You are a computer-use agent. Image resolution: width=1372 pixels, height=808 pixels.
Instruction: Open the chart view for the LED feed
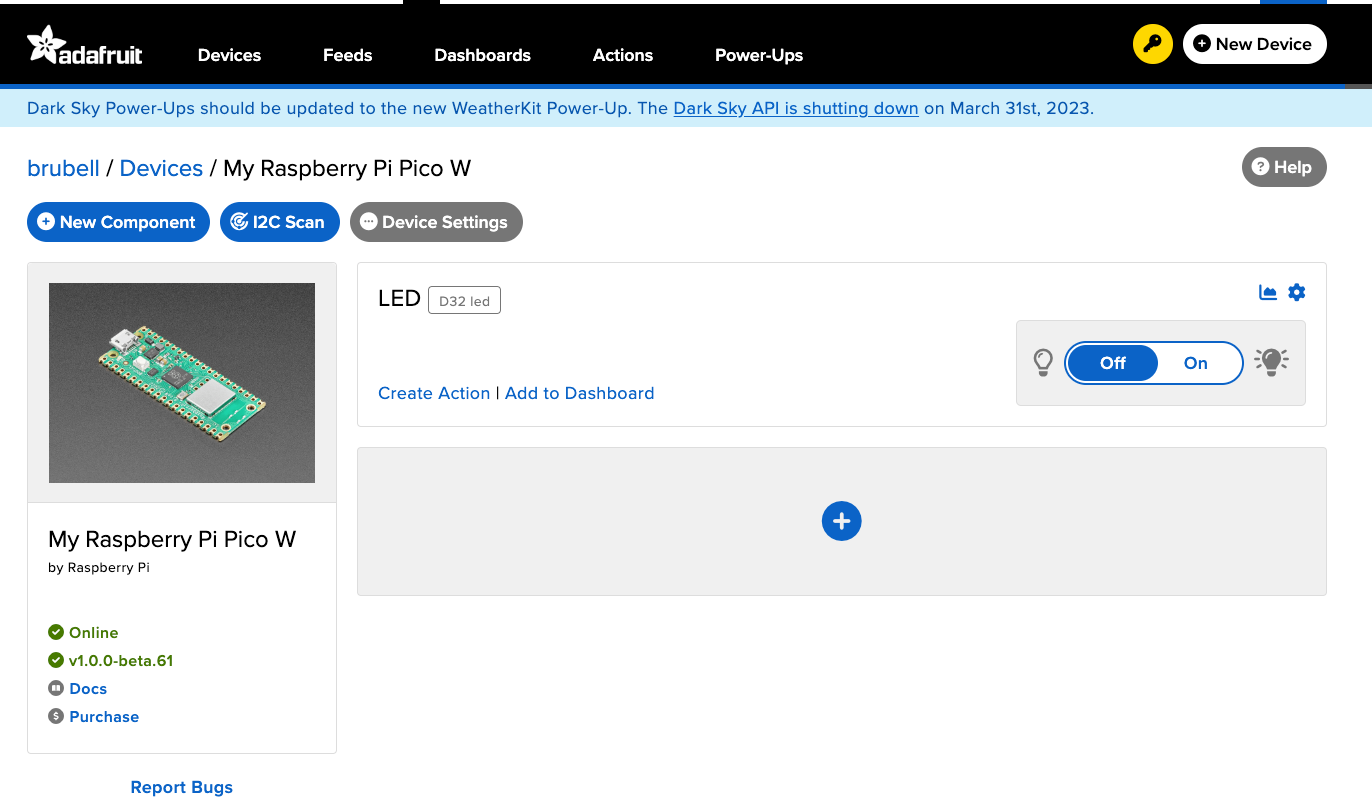(1267, 292)
